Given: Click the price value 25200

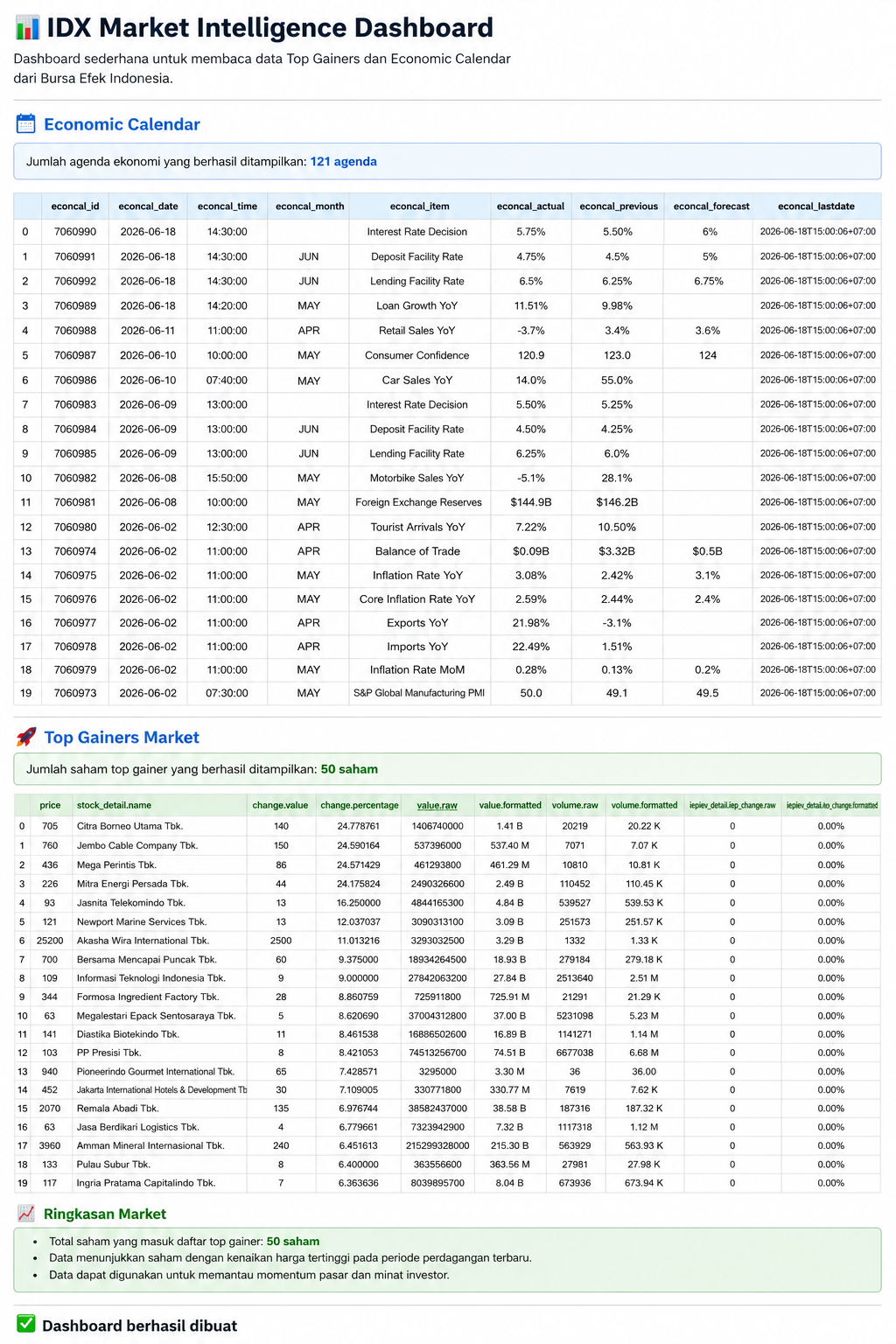Looking at the screenshot, I should click(x=50, y=941).
